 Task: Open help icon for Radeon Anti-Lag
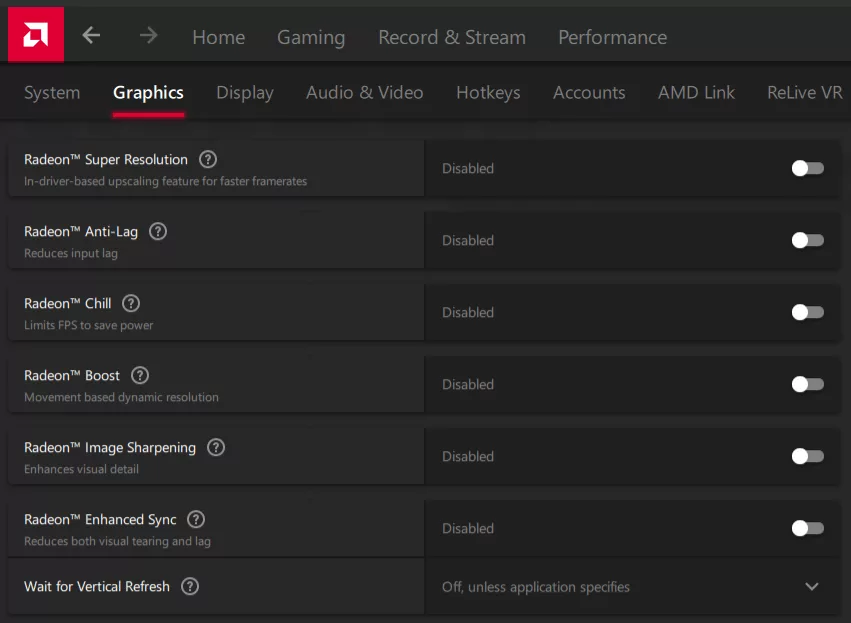click(x=158, y=232)
